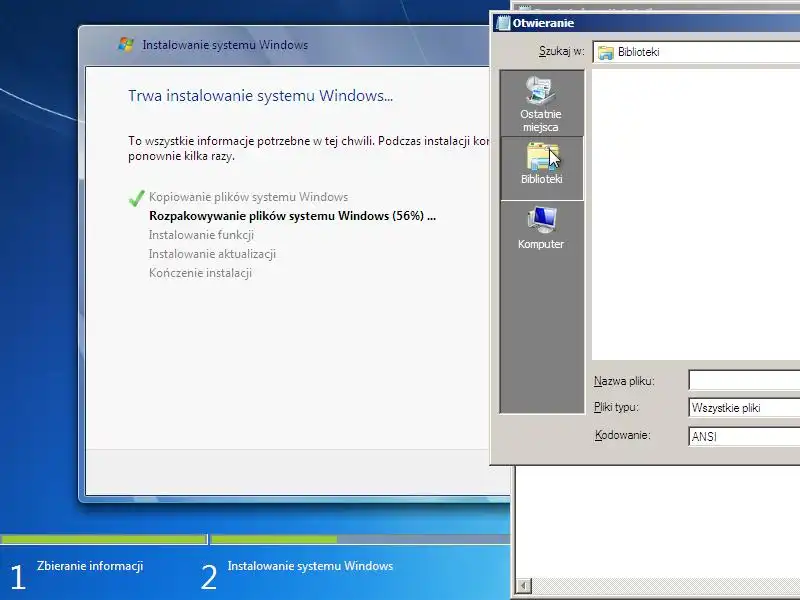Click the Nazwa pliku input field

[744, 380]
